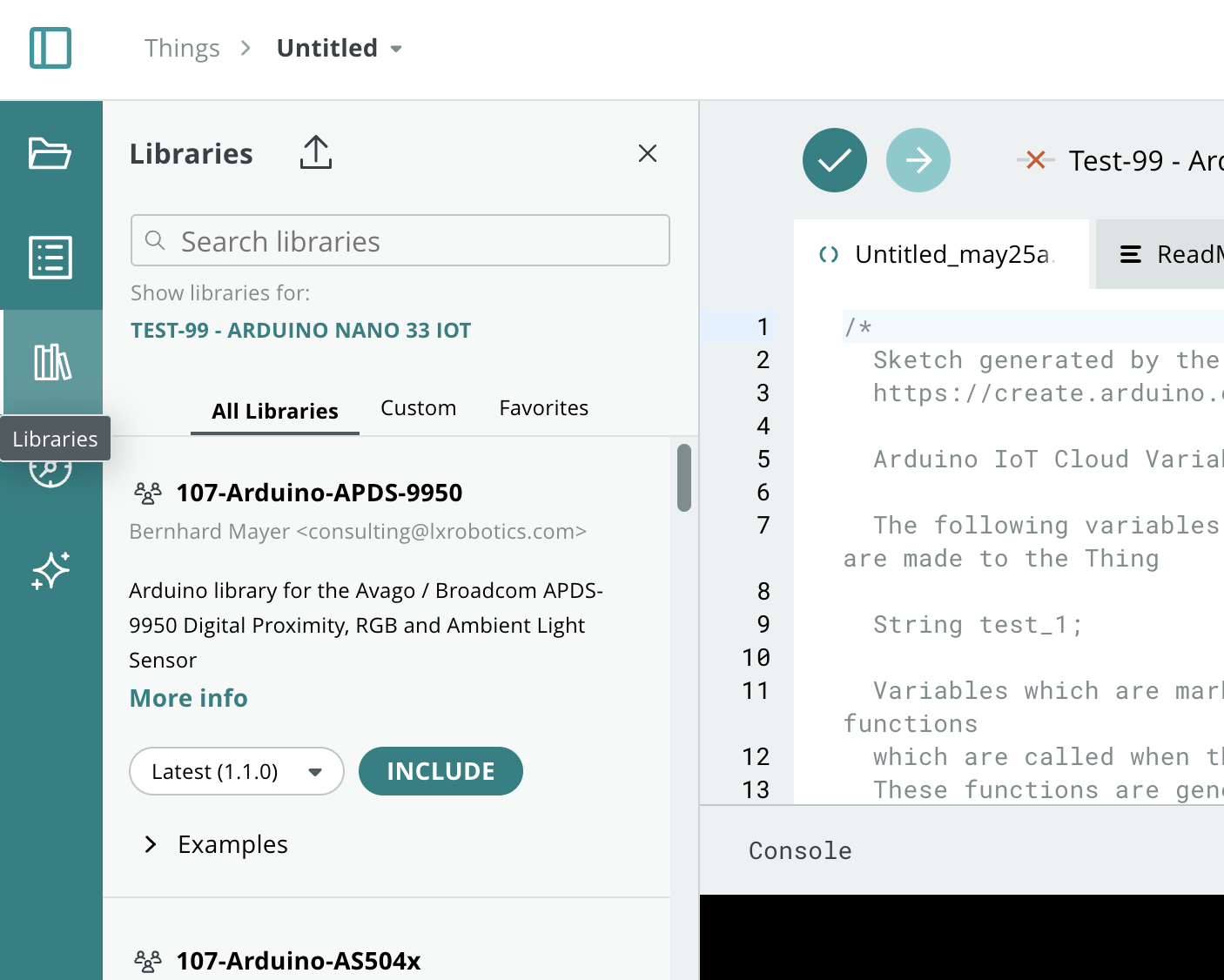Viewport: 1224px width, 980px height.
Task: Toggle the sidebar panel icon top left
Action: click(50, 49)
